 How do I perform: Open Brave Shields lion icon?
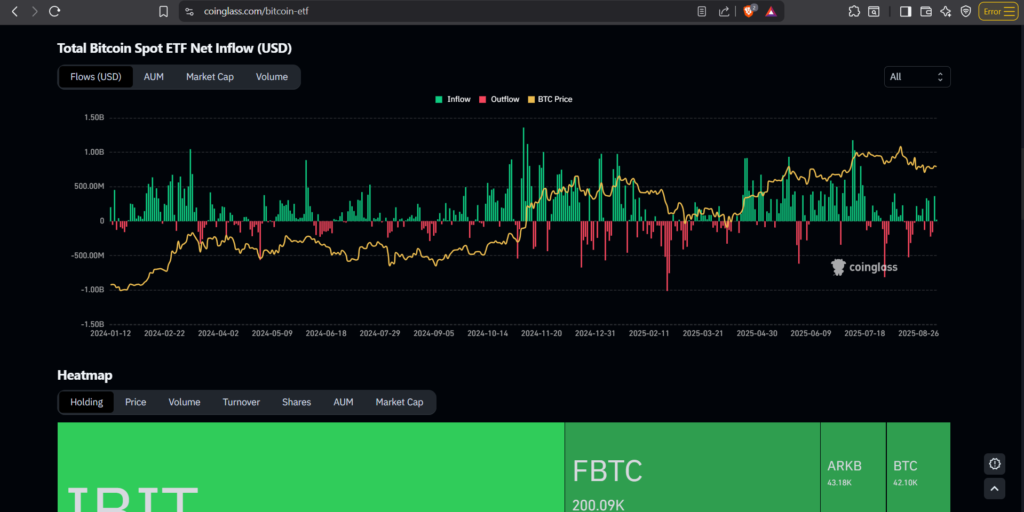[750, 10]
